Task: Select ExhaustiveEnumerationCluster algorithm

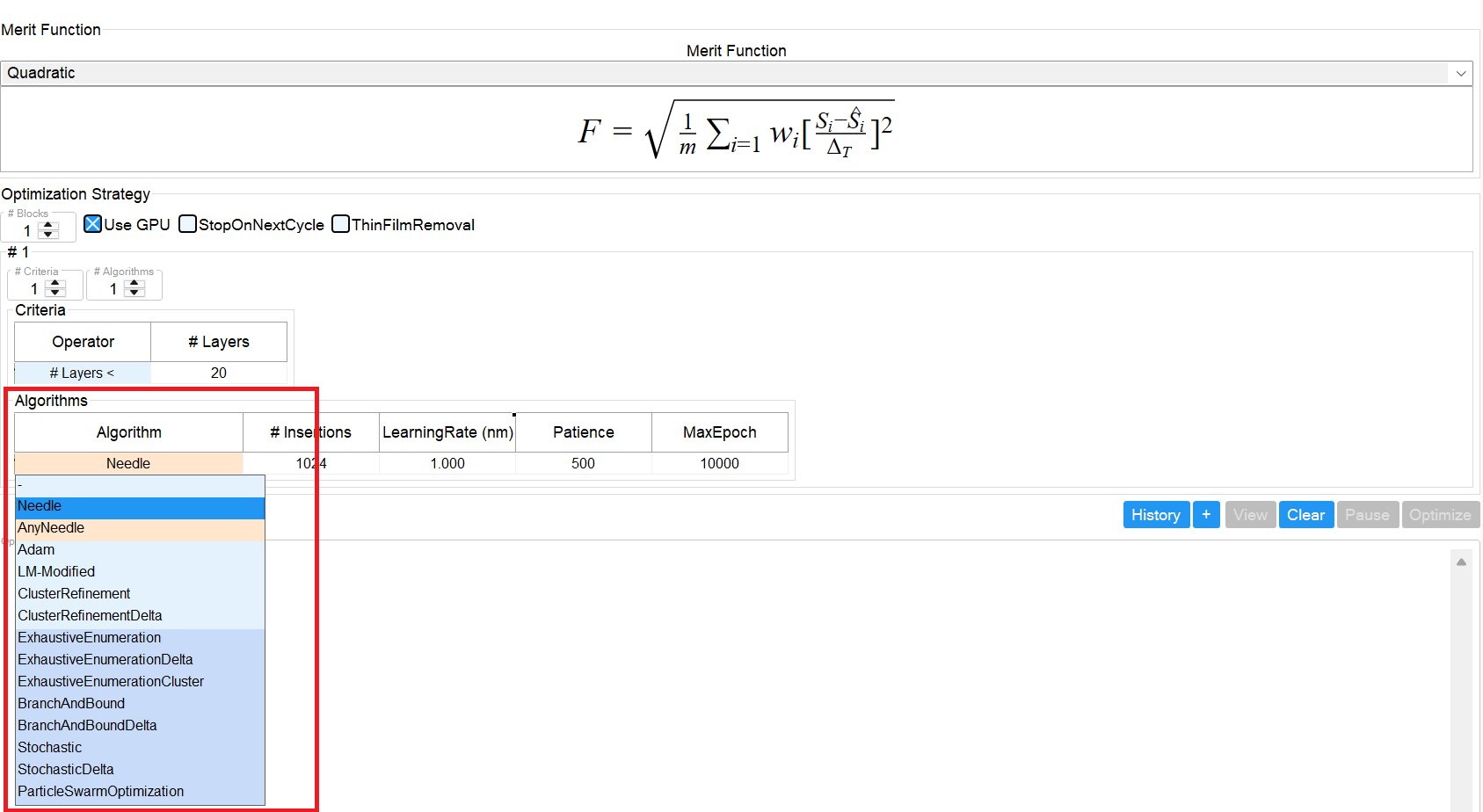Action: 111,681
